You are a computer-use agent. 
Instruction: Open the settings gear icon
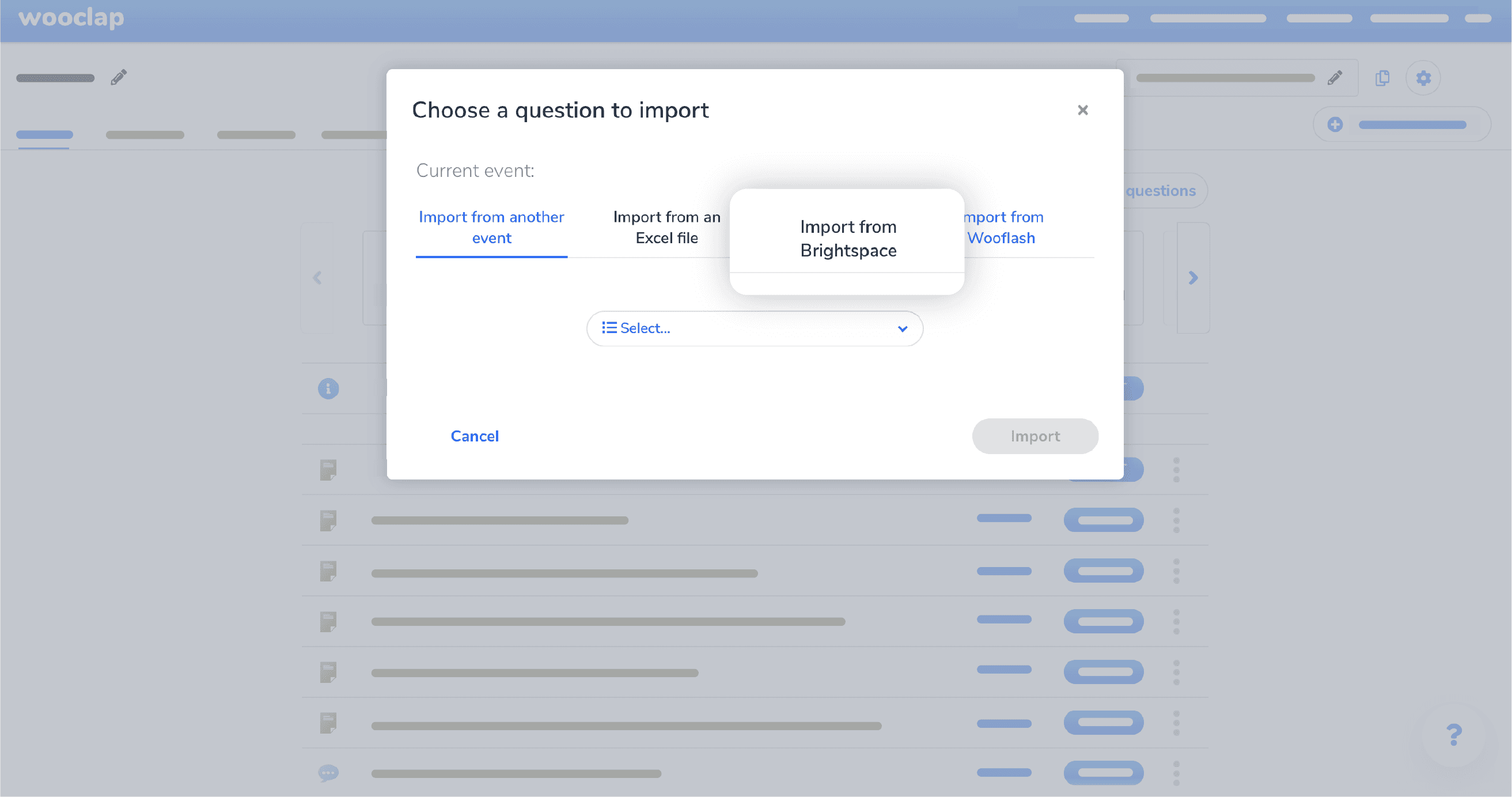(x=1423, y=78)
